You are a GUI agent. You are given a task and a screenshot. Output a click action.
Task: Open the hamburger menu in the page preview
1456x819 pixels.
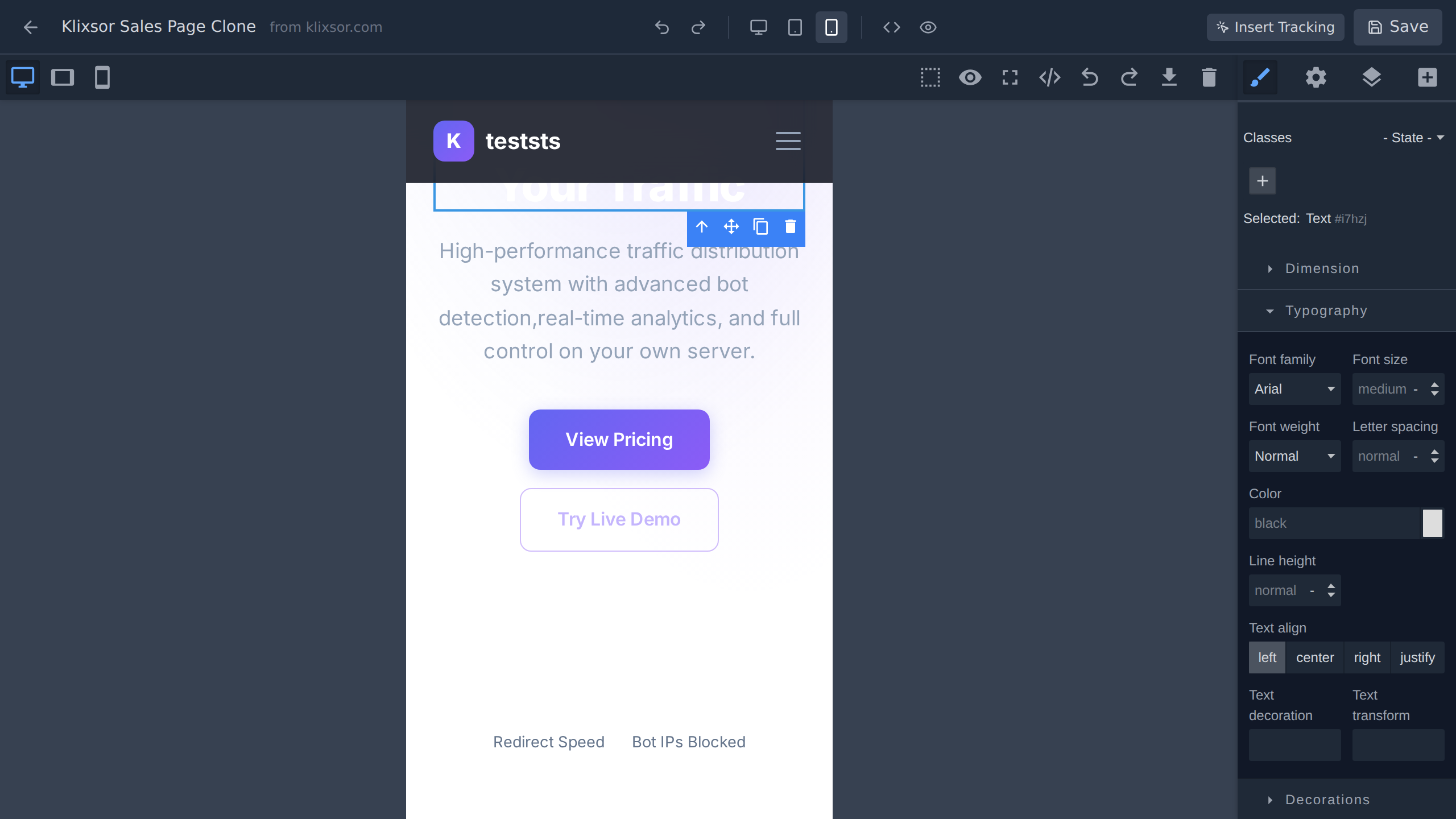tap(788, 141)
